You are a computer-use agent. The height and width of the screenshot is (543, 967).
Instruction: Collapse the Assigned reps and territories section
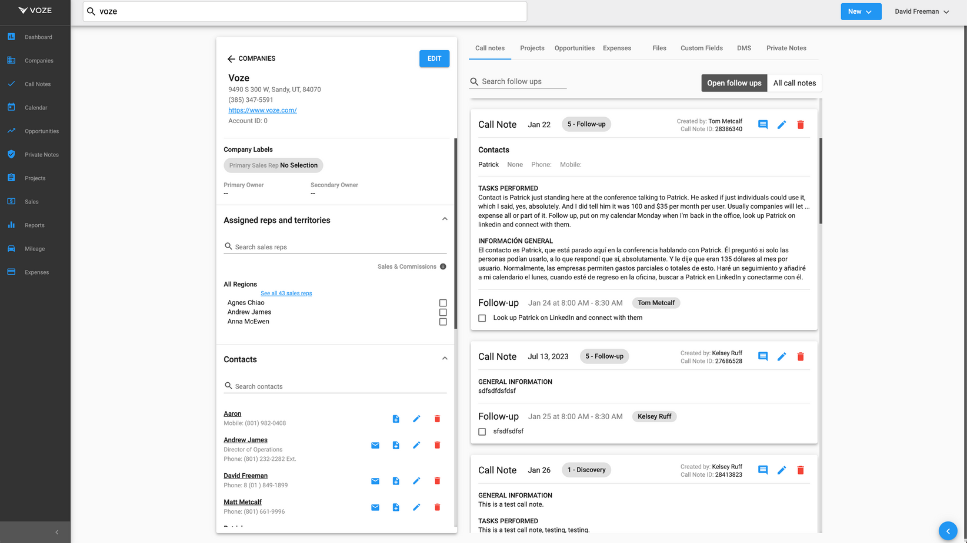pyautogui.click(x=445, y=219)
